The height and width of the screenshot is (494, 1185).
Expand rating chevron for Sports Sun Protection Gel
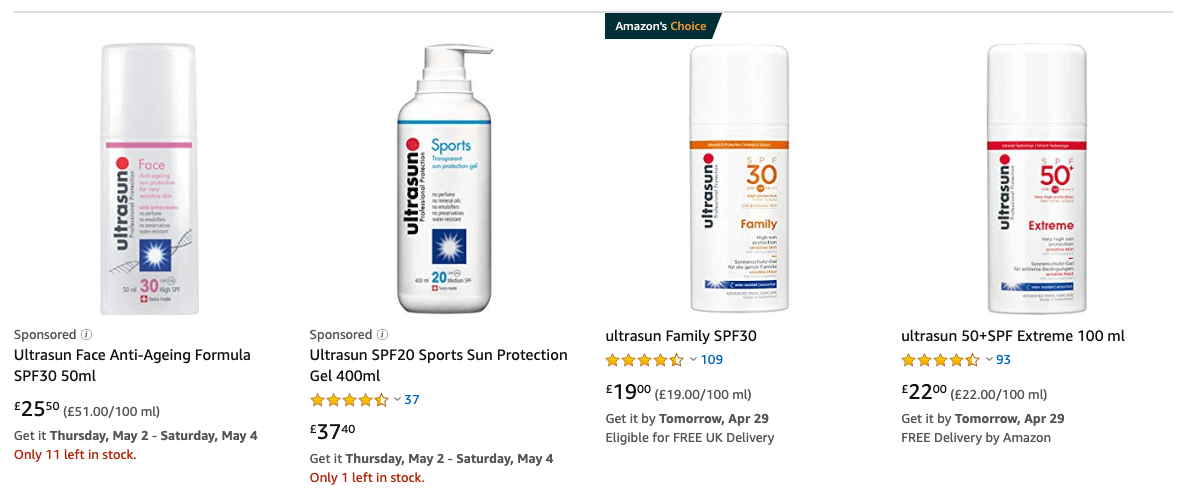pos(397,400)
